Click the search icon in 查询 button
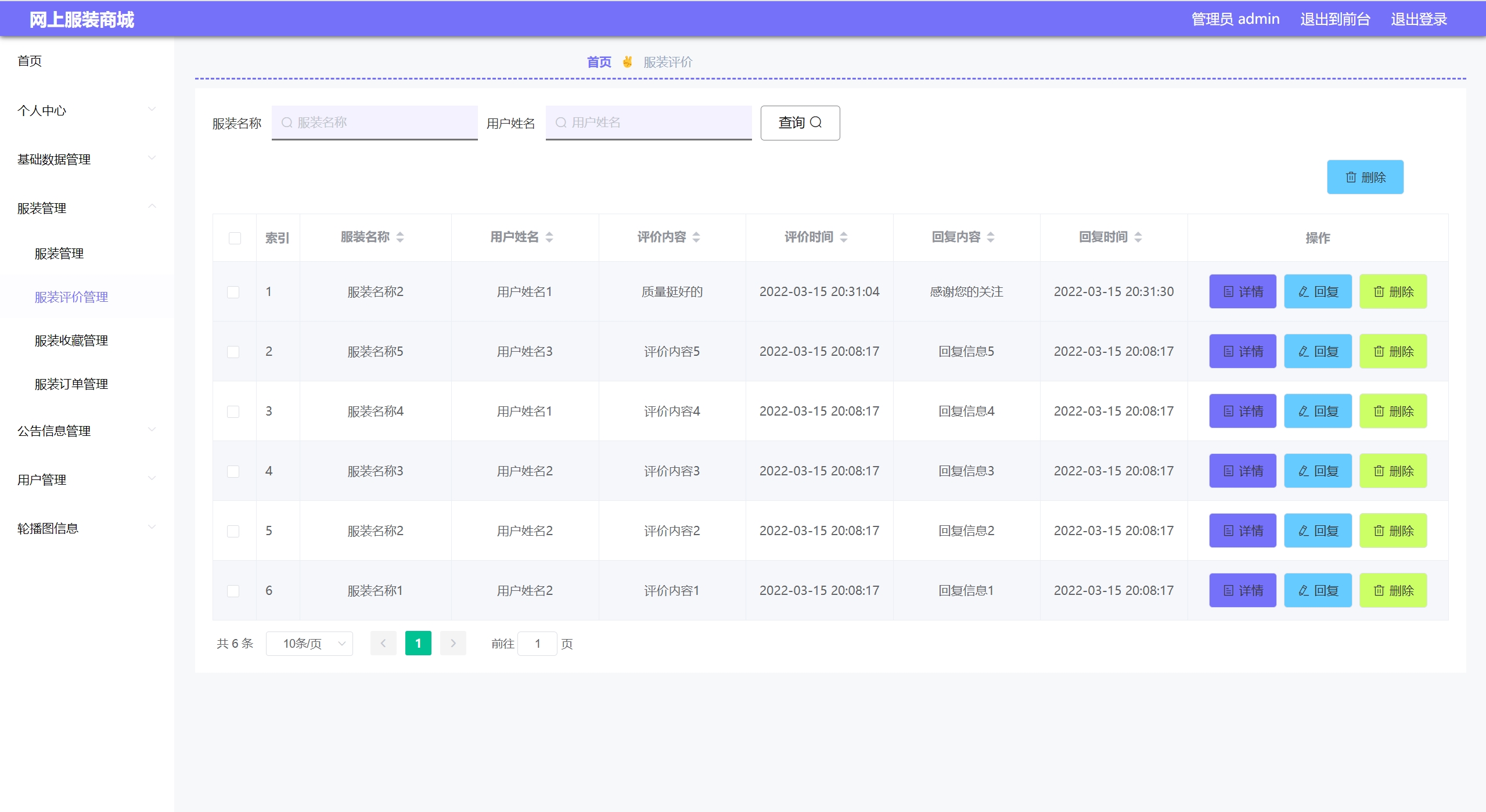This screenshot has width=1486, height=812. (816, 122)
